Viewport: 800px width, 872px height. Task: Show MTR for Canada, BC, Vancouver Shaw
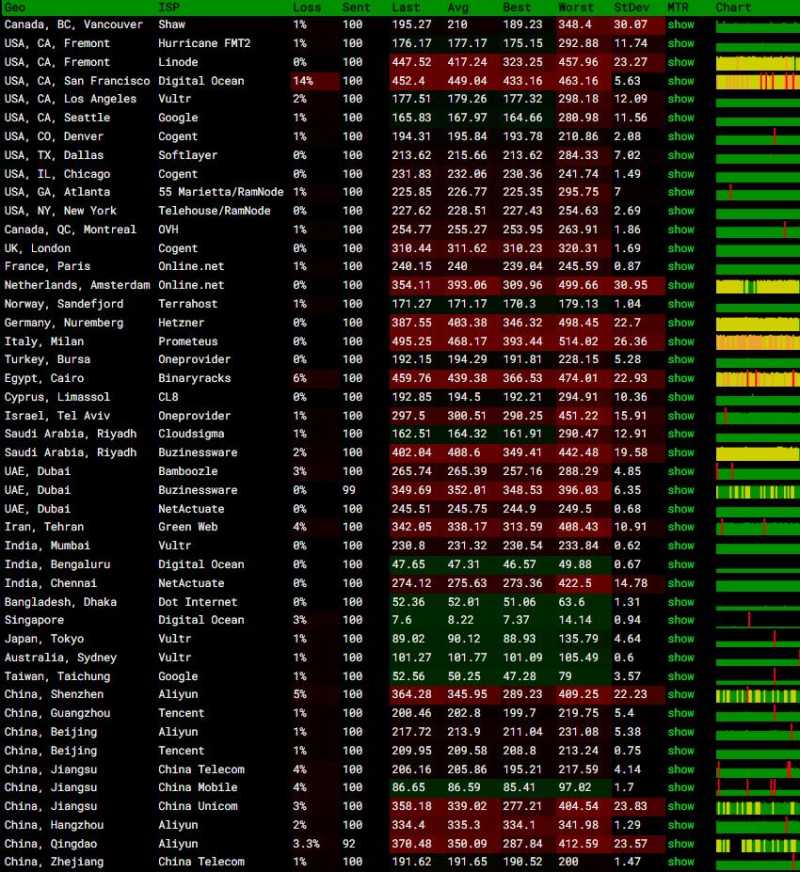(x=681, y=24)
